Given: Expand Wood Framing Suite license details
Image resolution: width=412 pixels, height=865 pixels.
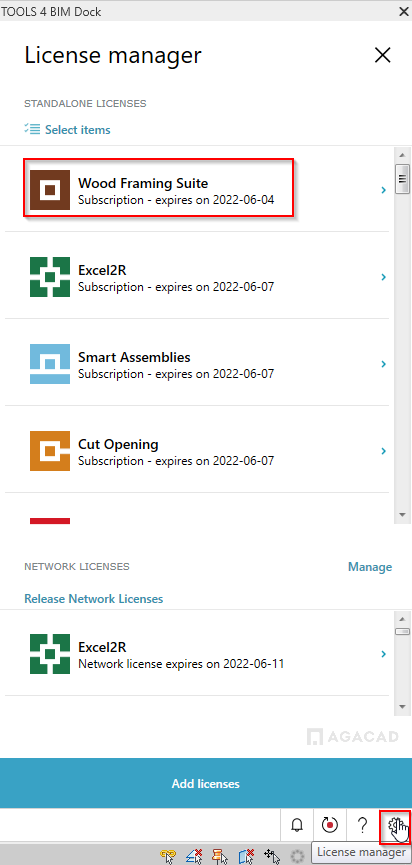Looking at the screenshot, I should (x=383, y=190).
